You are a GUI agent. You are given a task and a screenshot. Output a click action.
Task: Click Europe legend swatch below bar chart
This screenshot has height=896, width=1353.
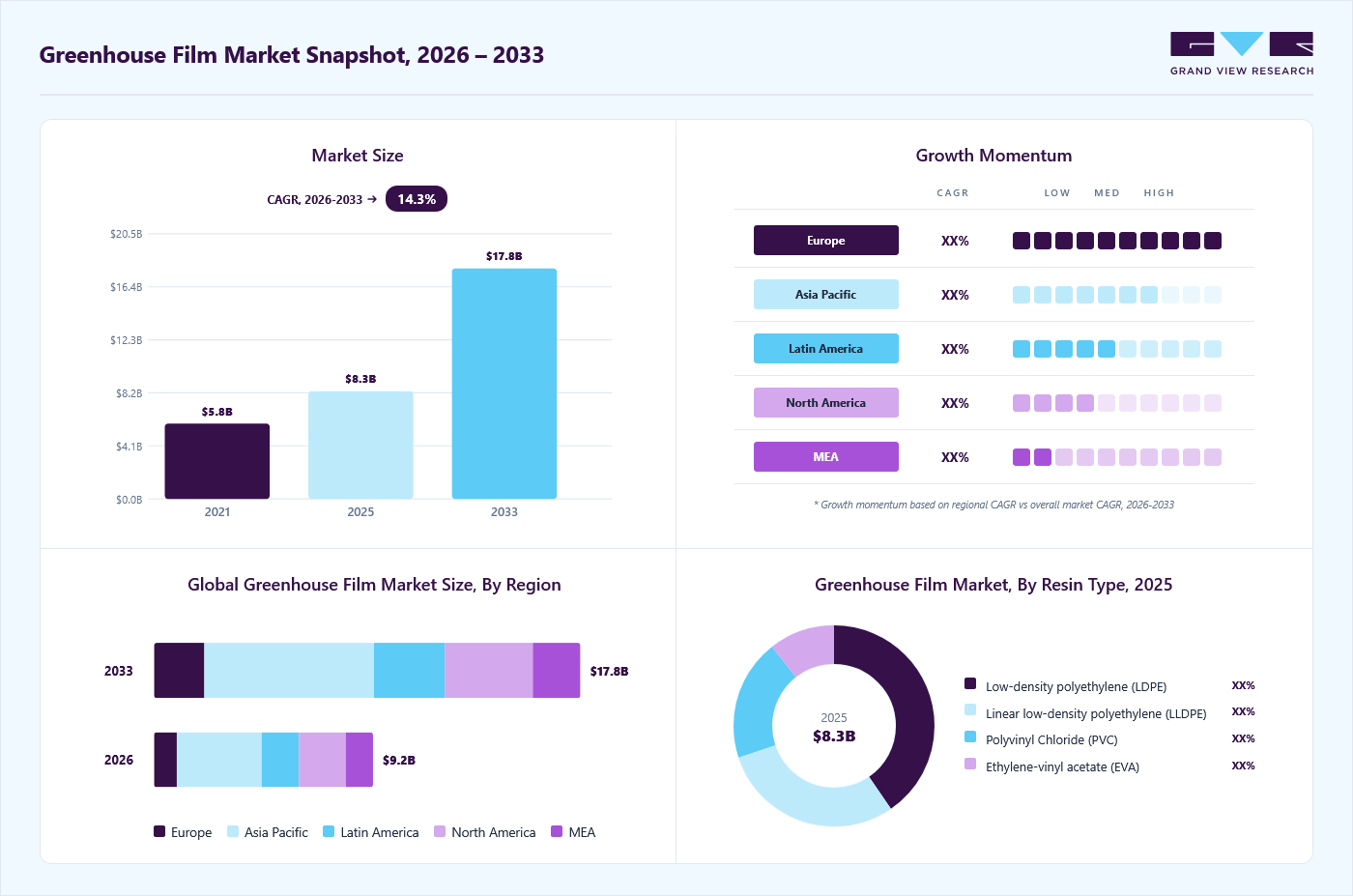[x=159, y=831]
